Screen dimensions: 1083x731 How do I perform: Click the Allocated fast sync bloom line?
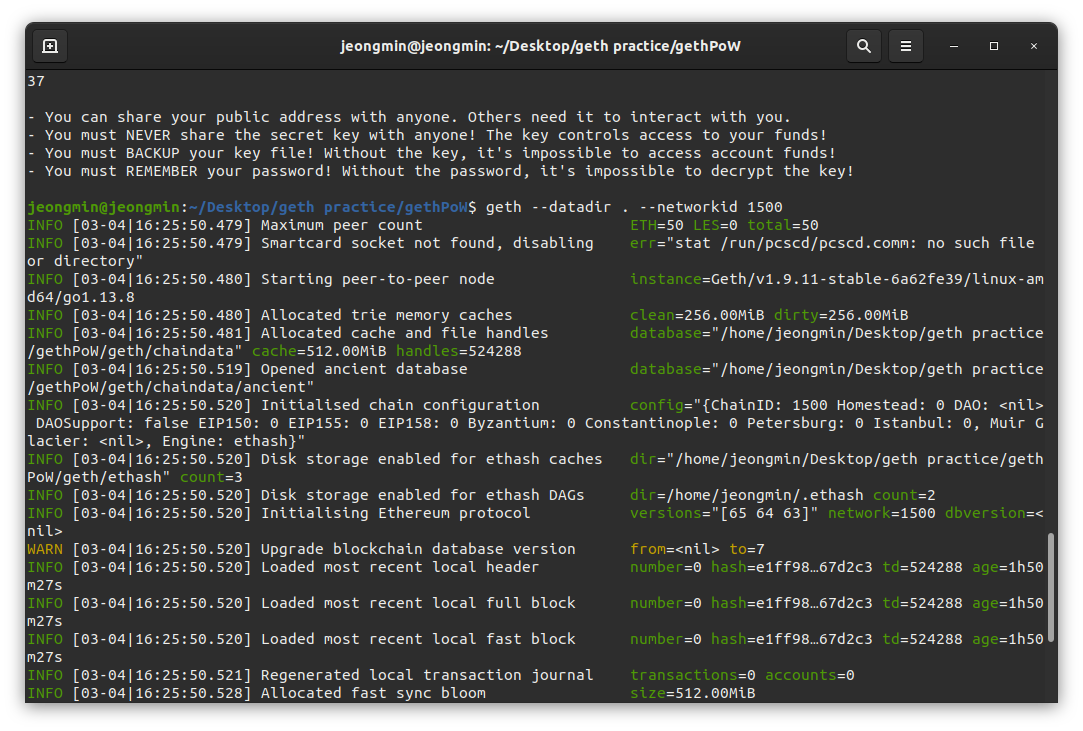coord(391,692)
